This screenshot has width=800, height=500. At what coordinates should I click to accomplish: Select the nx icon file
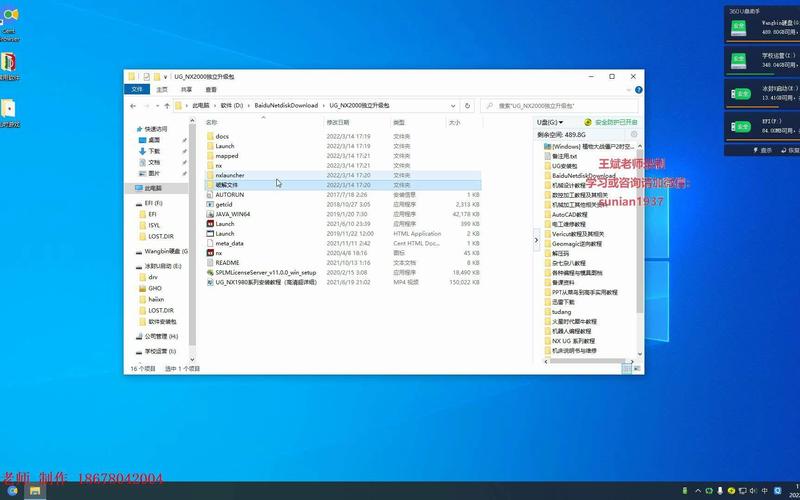pos(218,253)
